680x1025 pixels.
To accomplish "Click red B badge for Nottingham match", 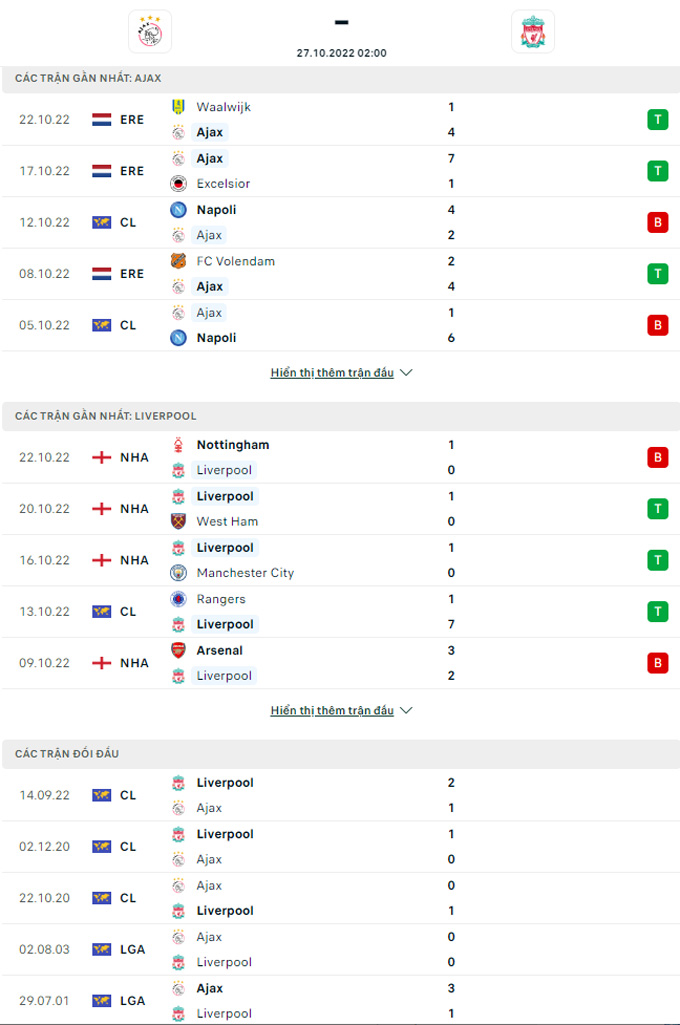I will tap(657, 458).
